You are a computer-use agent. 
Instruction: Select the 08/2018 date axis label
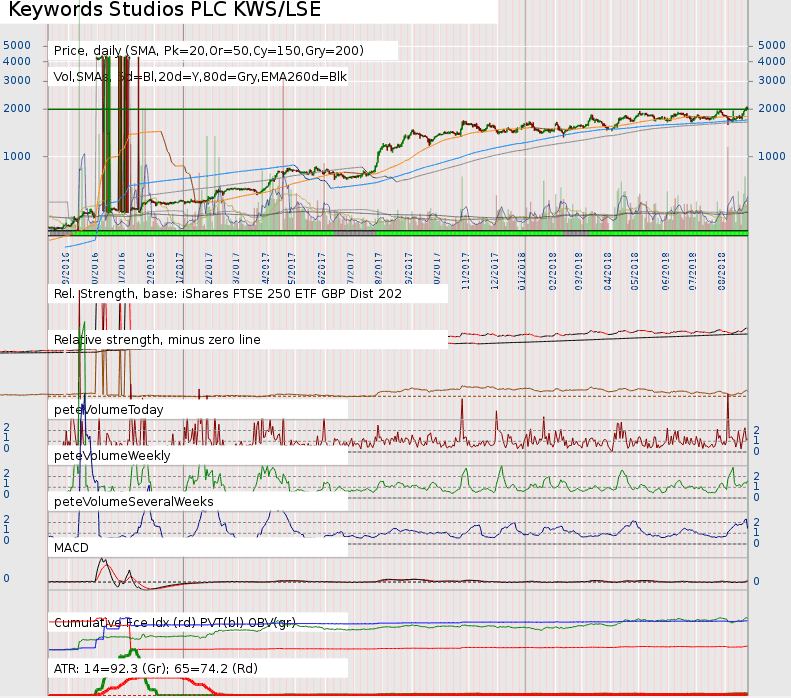[x=722, y=271]
